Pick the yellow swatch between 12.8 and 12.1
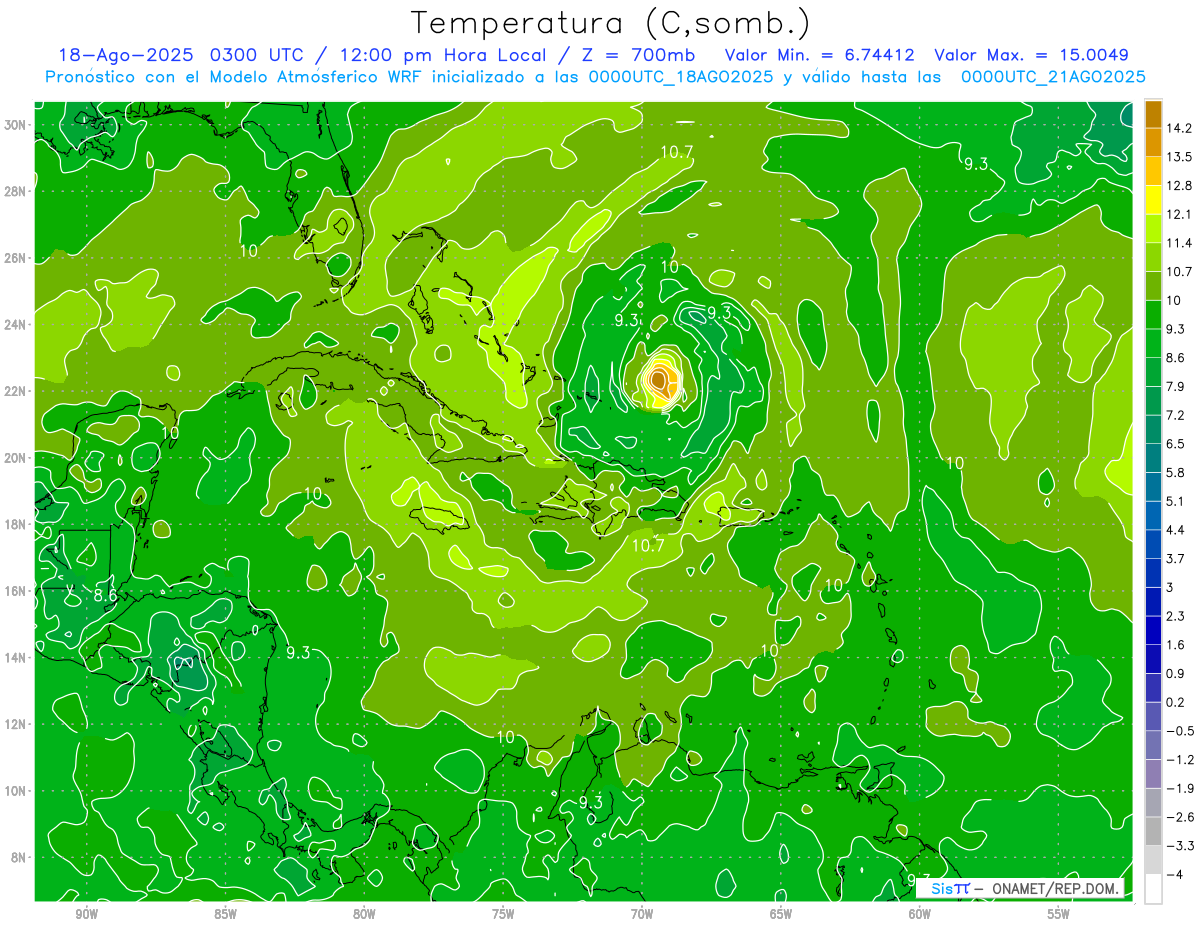Screen dimensions: 1200x927 pyautogui.click(x=1153, y=200)
